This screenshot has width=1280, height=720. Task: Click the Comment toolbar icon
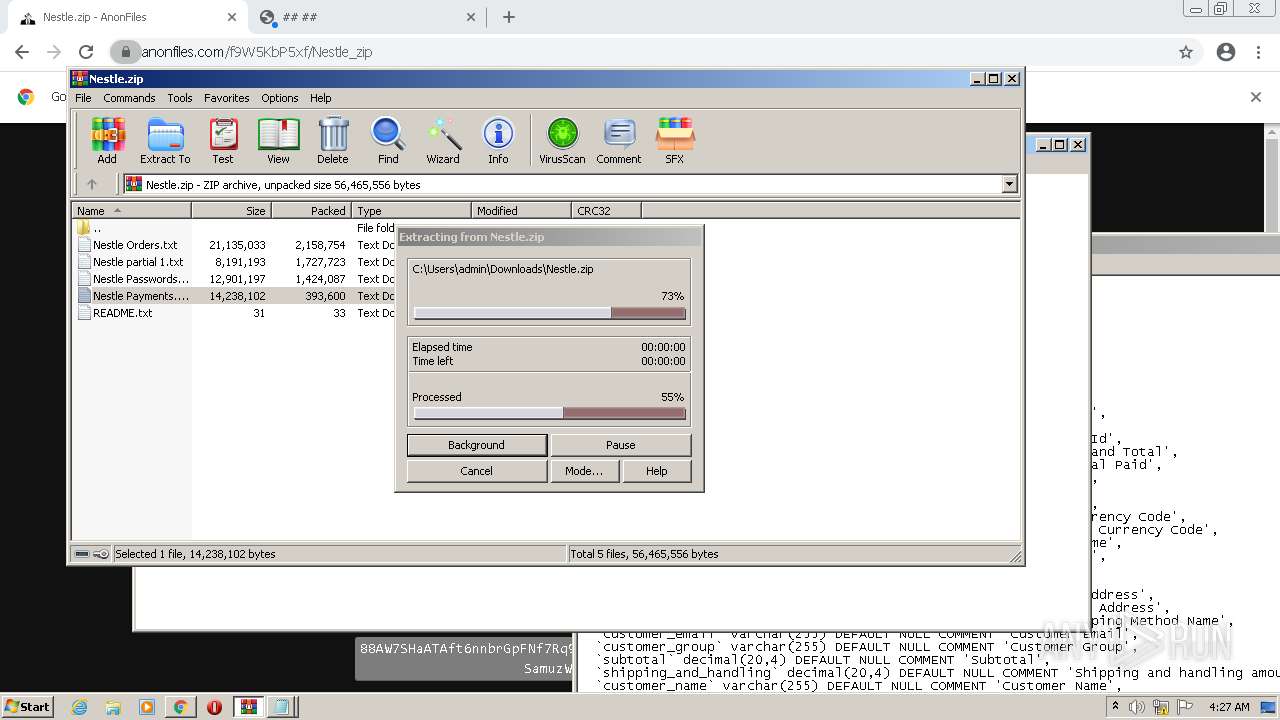pos(619,140)
